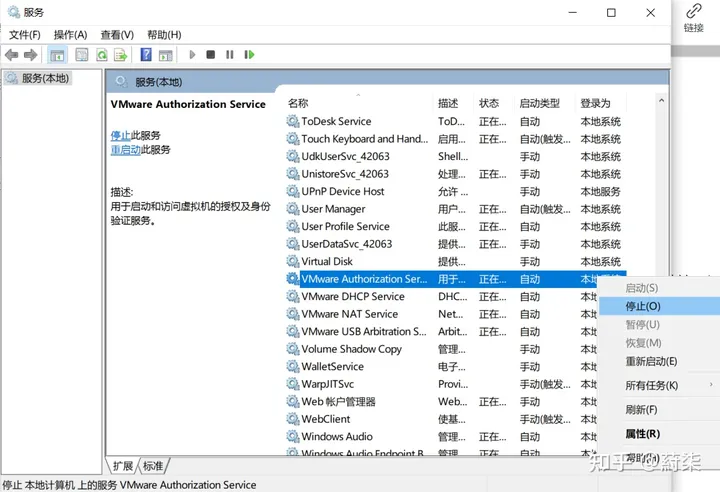This screenshot has width=720, height=492.
Task: Click the Properties sheet toolbar icon
Action: coord(82,55)
